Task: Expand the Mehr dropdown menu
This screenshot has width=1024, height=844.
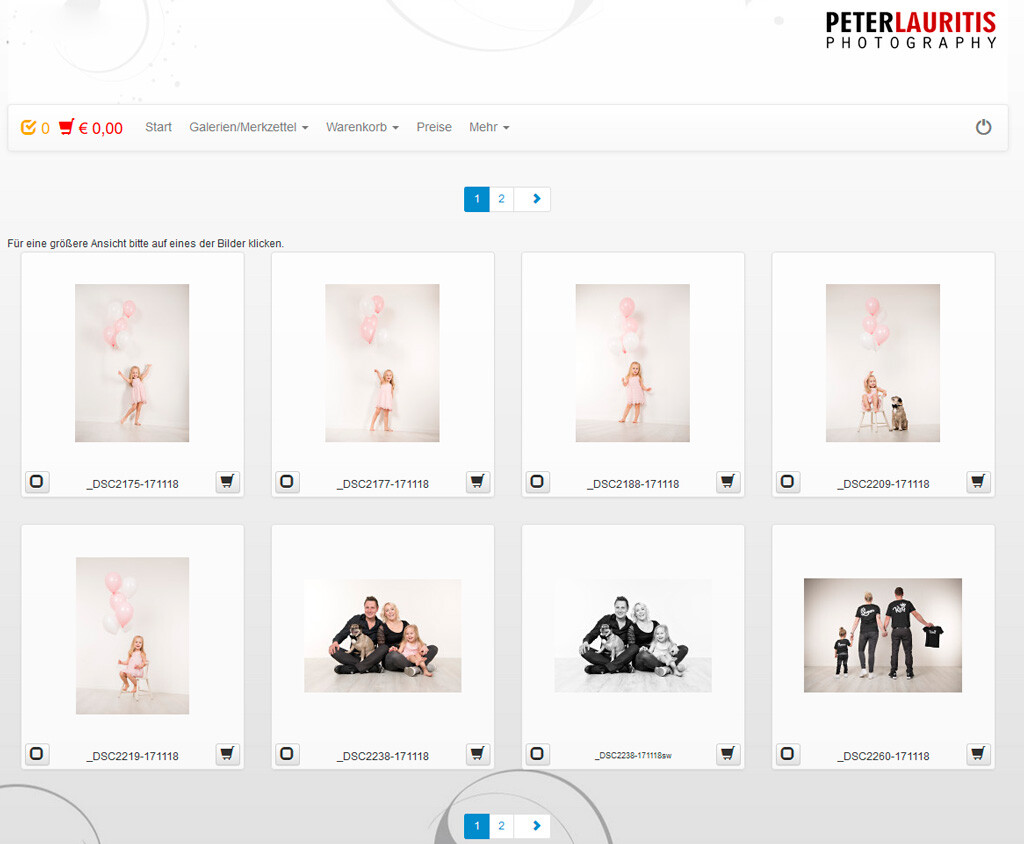Action: pos(489,127)
